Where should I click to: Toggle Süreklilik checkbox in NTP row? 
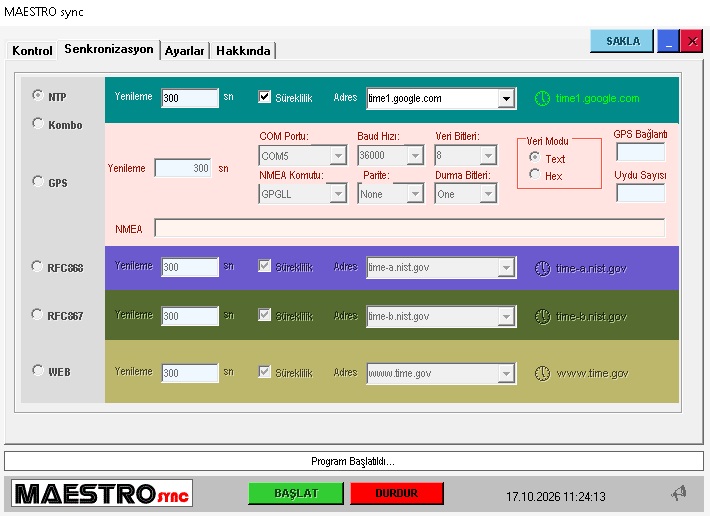click(x=264, y=96)
